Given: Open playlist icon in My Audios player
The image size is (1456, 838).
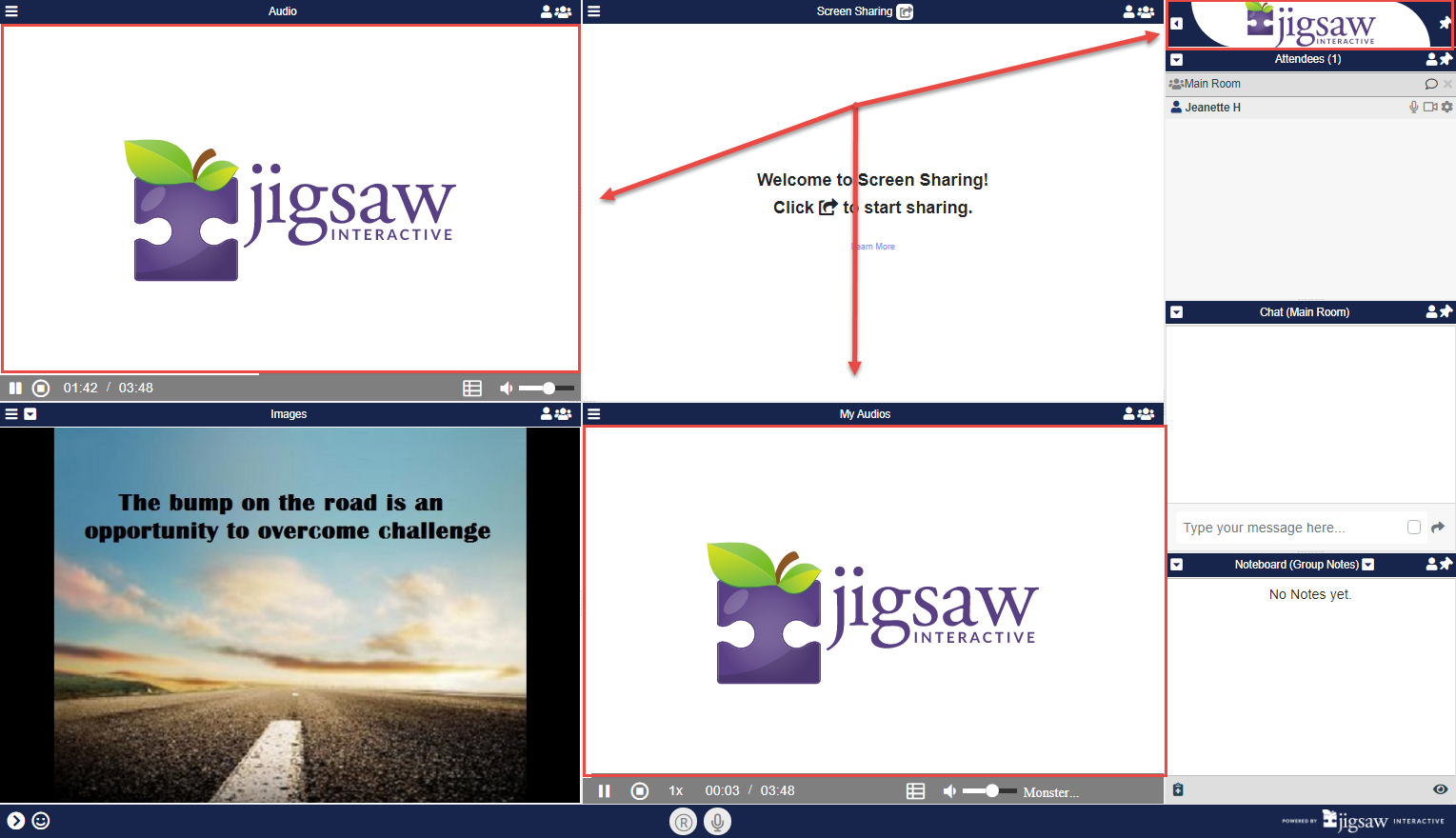Looking at the screenshot, I should [x=915, y=791].
